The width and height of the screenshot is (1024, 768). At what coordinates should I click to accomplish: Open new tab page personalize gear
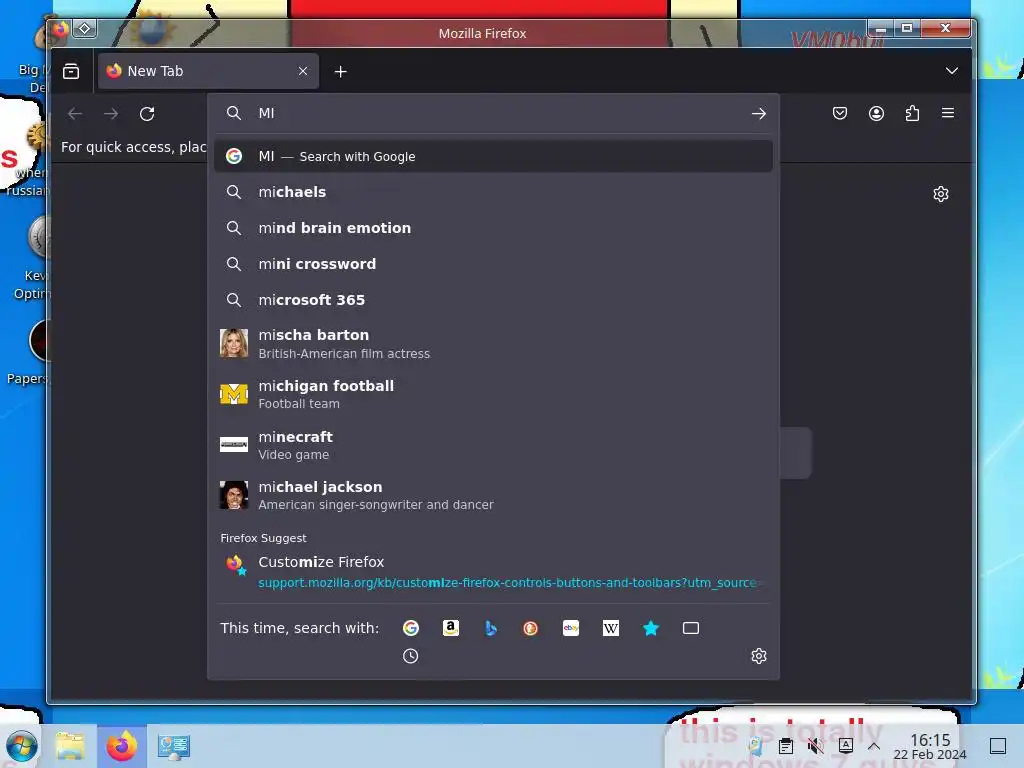point(941,194)
